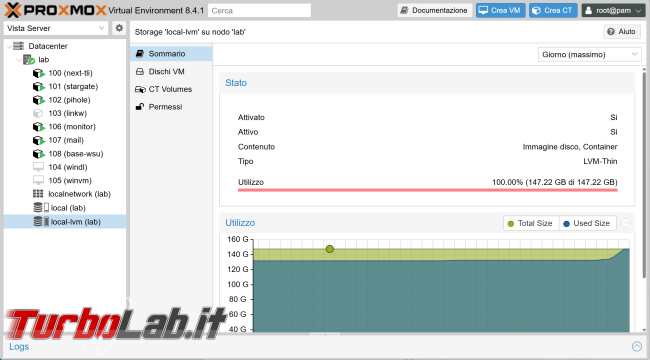The height and width of the screenshot is (360, 650).
Task: Select localnetwork (lab) in tree
Action: (x=80, y=194)
